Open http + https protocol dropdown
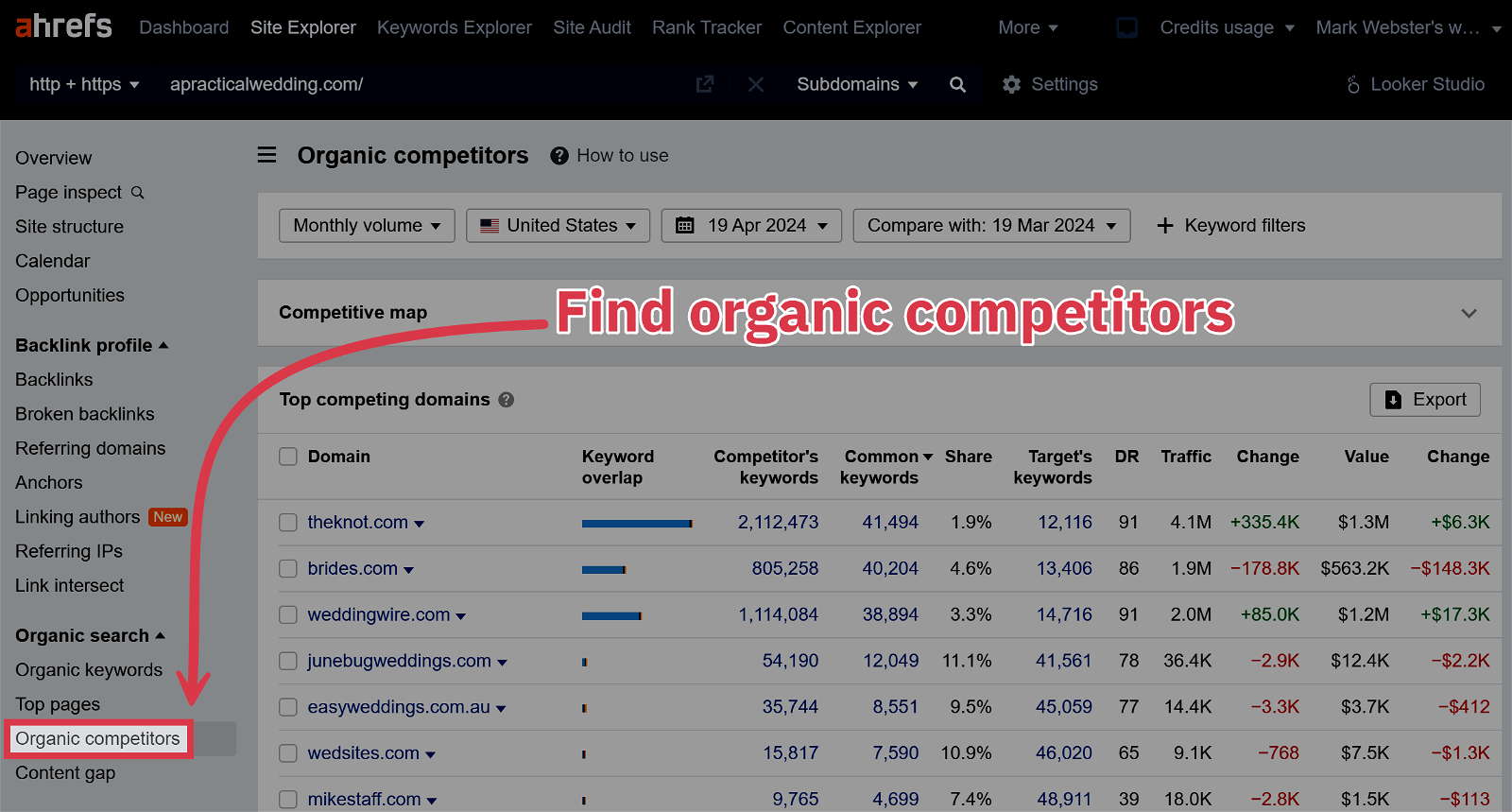This screenshot has width=1512, height=812. 84,84
